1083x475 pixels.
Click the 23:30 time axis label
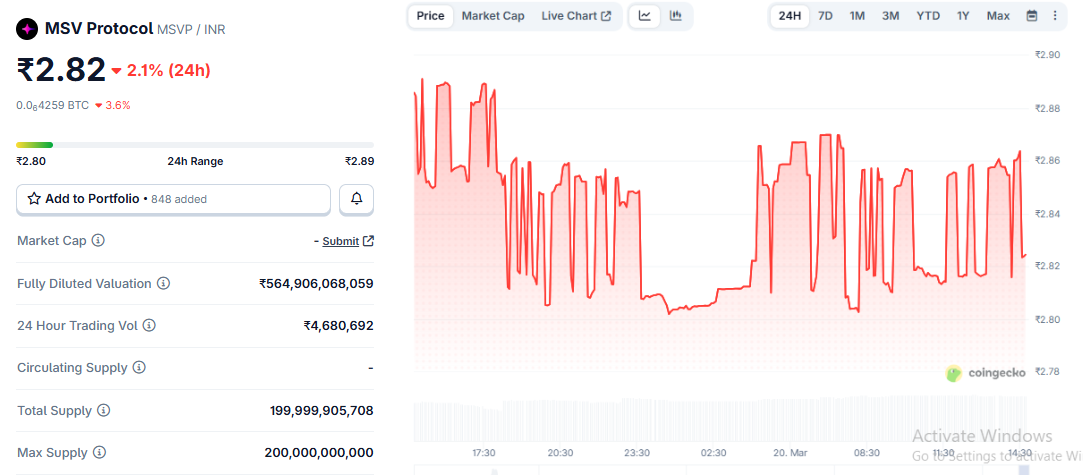[637, 453]
